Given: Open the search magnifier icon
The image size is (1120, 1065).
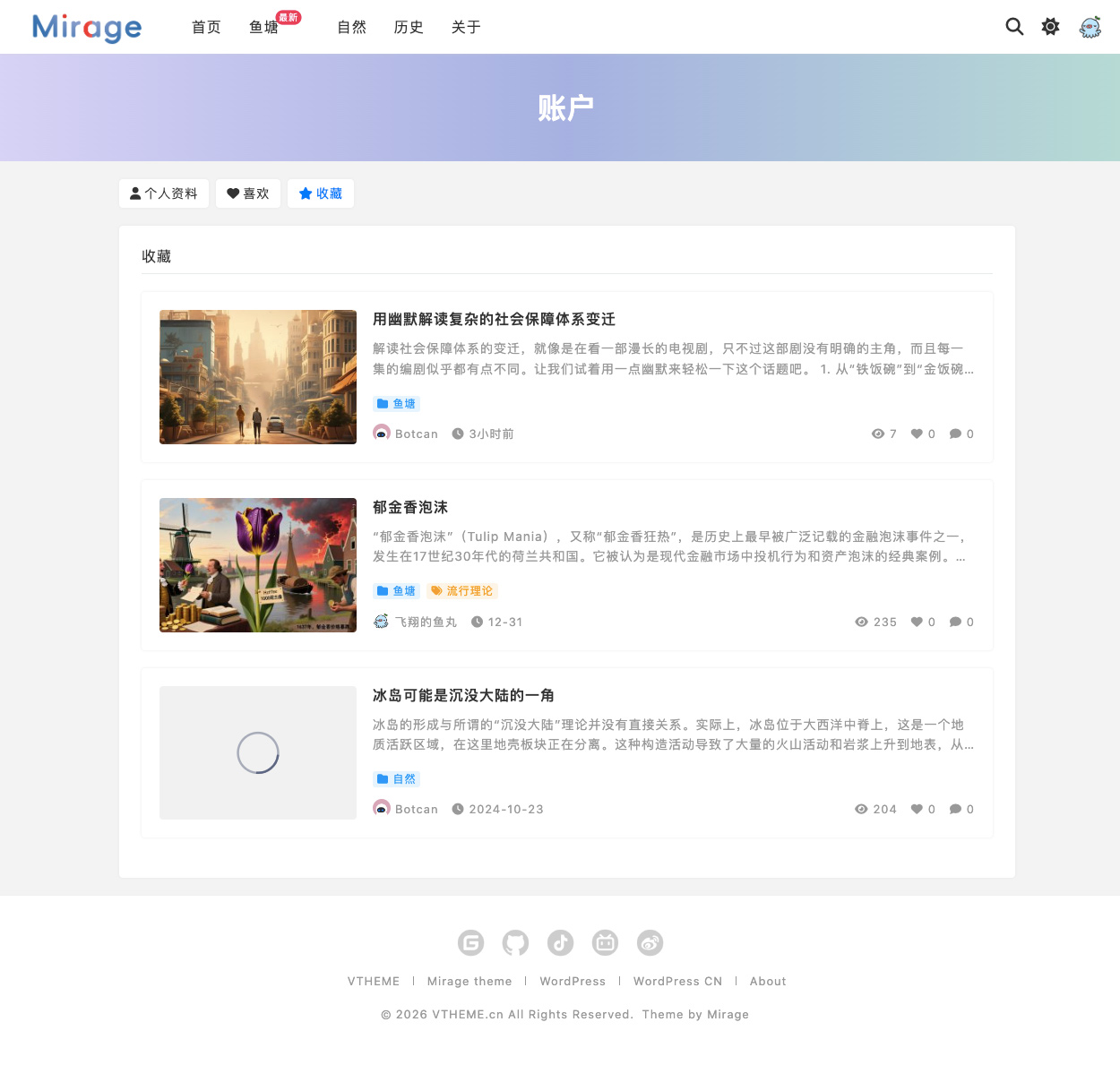Looking at the screenshot, I should point(1014,27).
